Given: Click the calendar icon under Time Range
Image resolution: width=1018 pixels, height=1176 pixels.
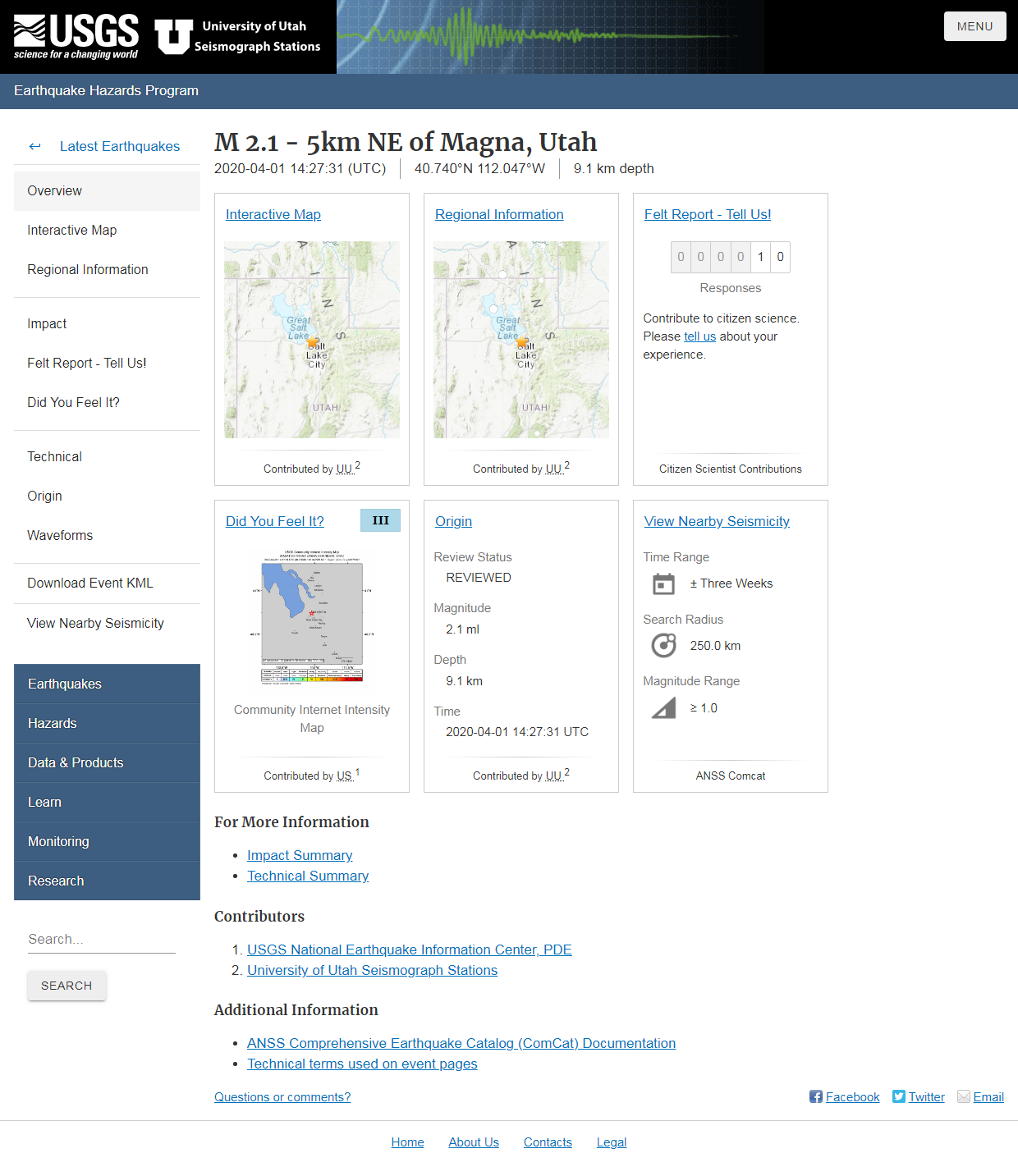Looking at the screenshot, I should click(x=663, y=583).
